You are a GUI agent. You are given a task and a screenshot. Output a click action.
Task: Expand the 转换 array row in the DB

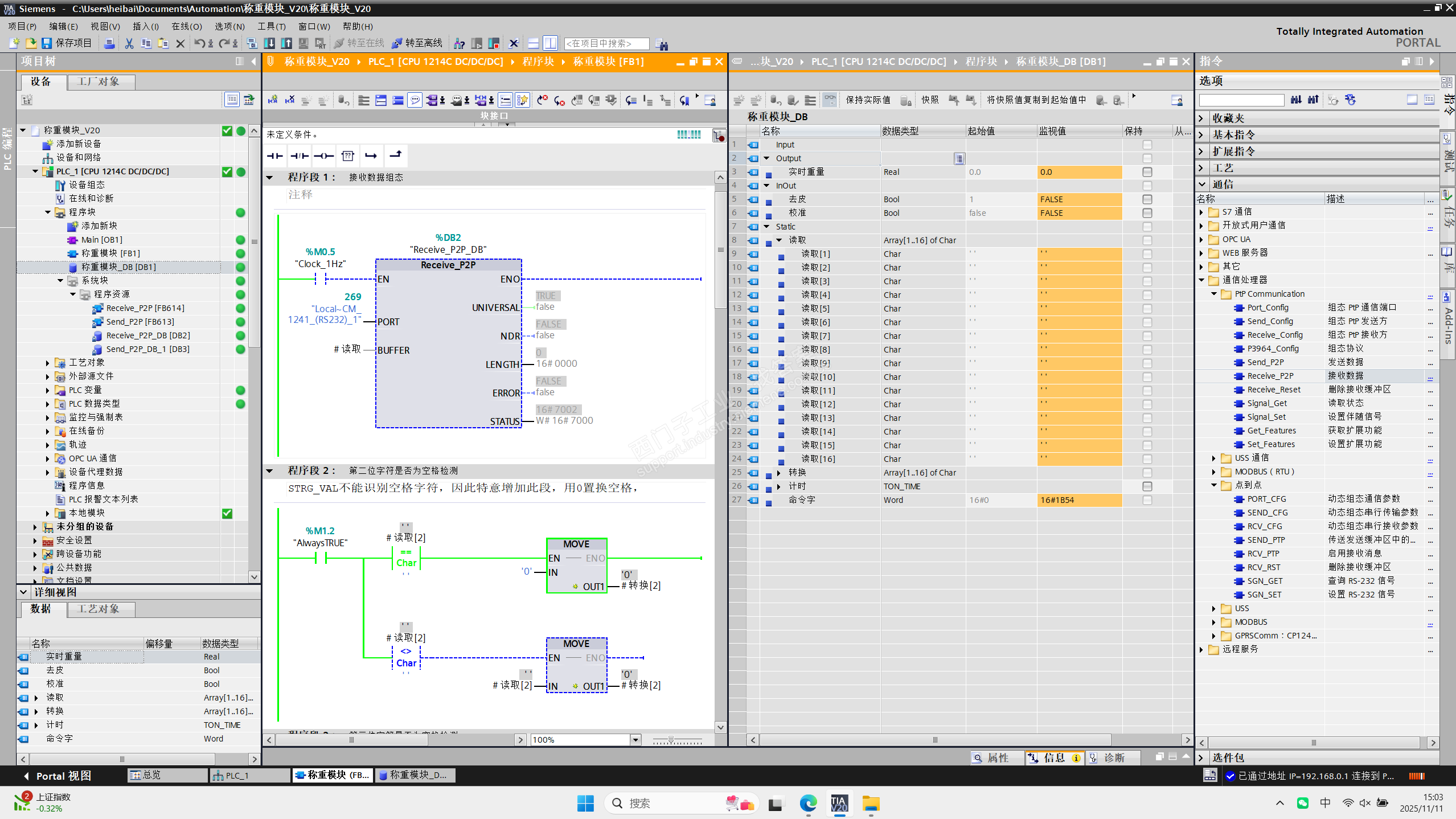tap(779, 473)
